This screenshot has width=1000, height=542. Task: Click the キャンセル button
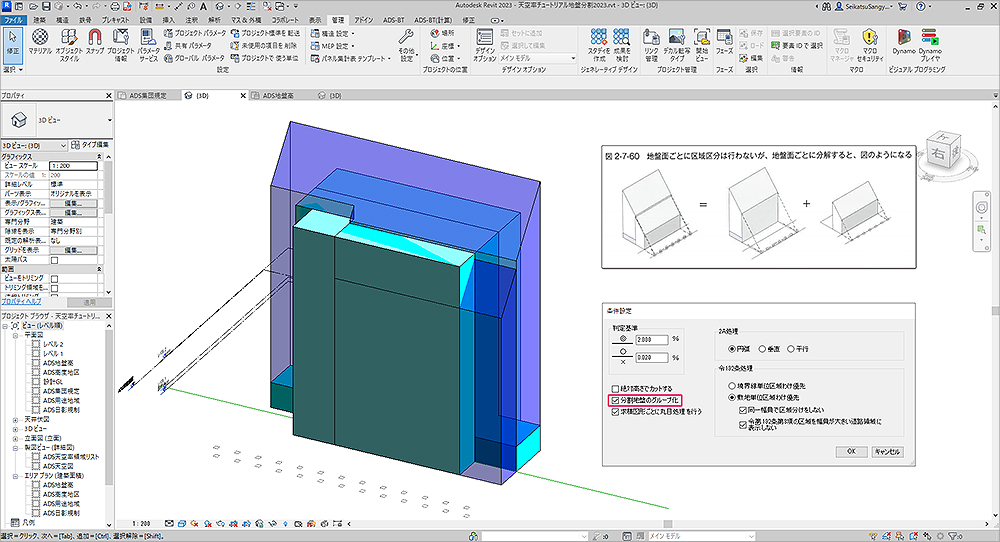click(x=887, y=452)
